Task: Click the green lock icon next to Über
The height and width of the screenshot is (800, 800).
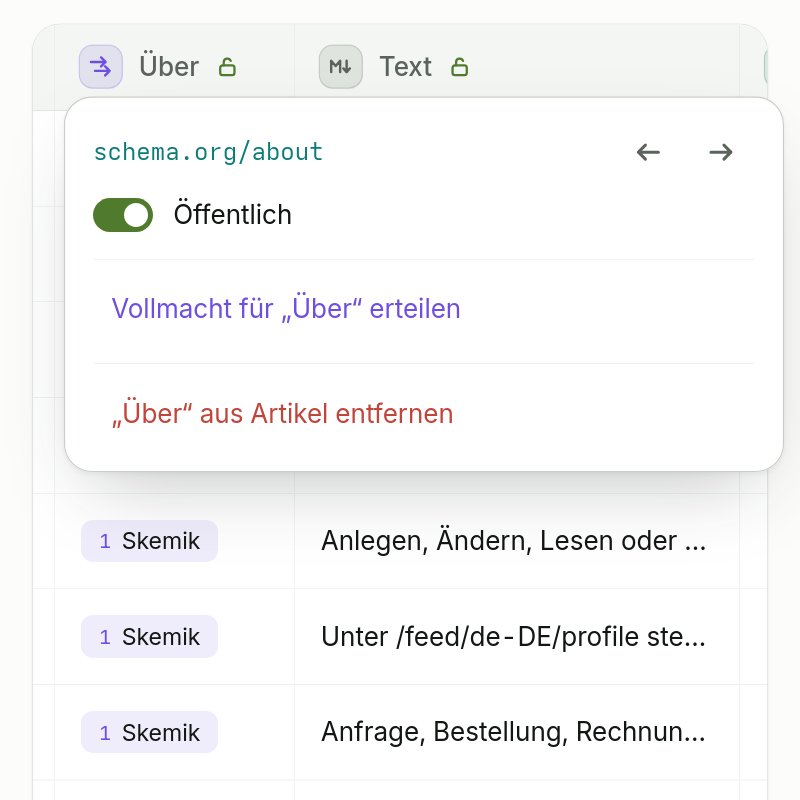Action: pyautogui.click(x=227, y=67)
